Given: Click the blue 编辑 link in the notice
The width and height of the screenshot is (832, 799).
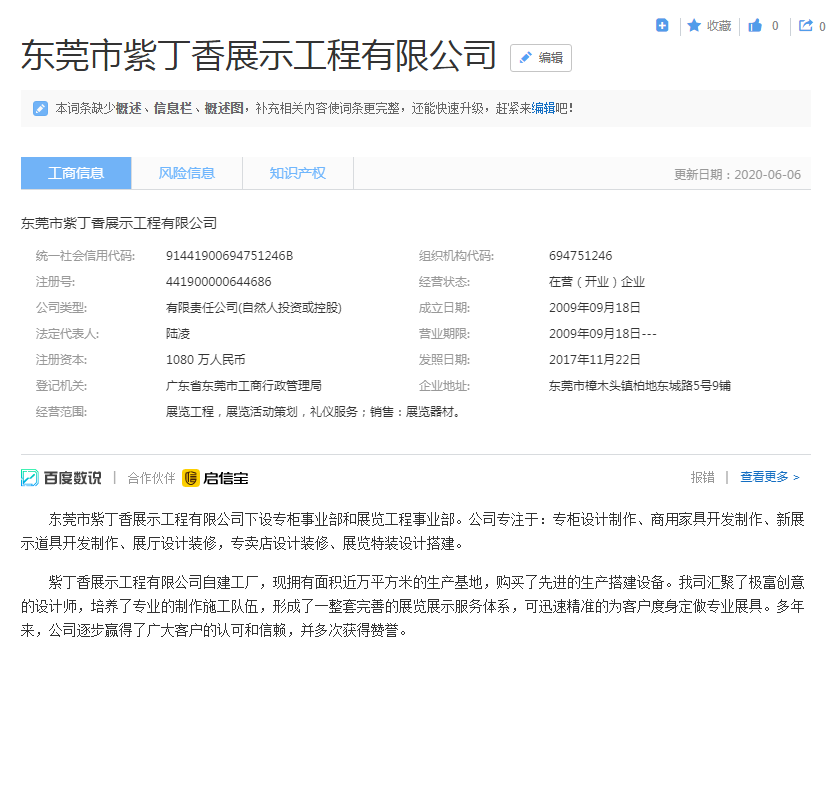Looking at the screenshot, I should click(x=543, y=108).
